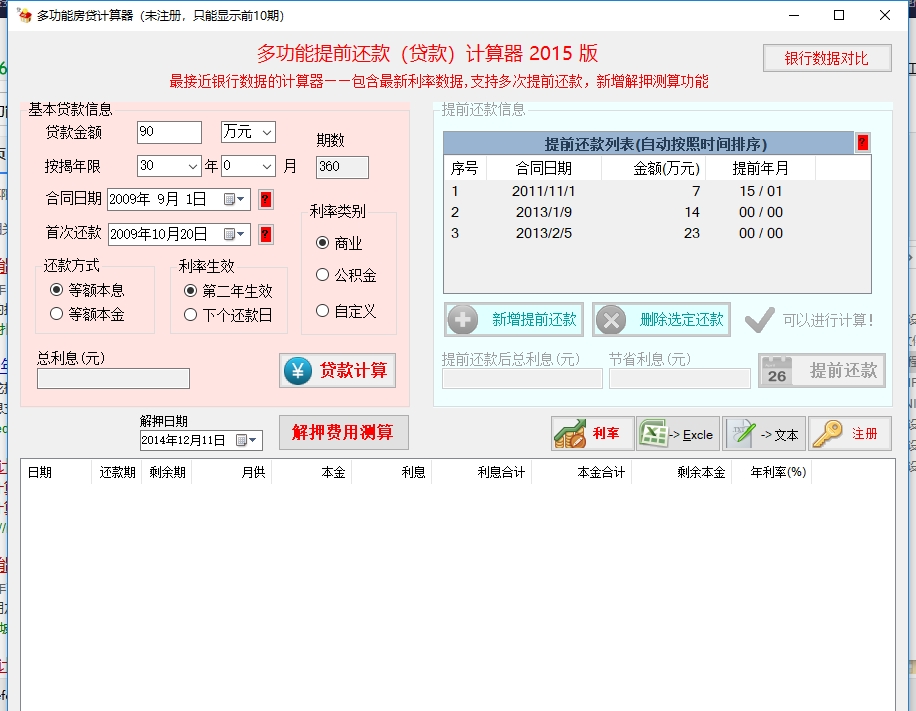Click the 提前年月 column header
The width and height of the screenshot is (916, 711).
[x=761, y=168]
